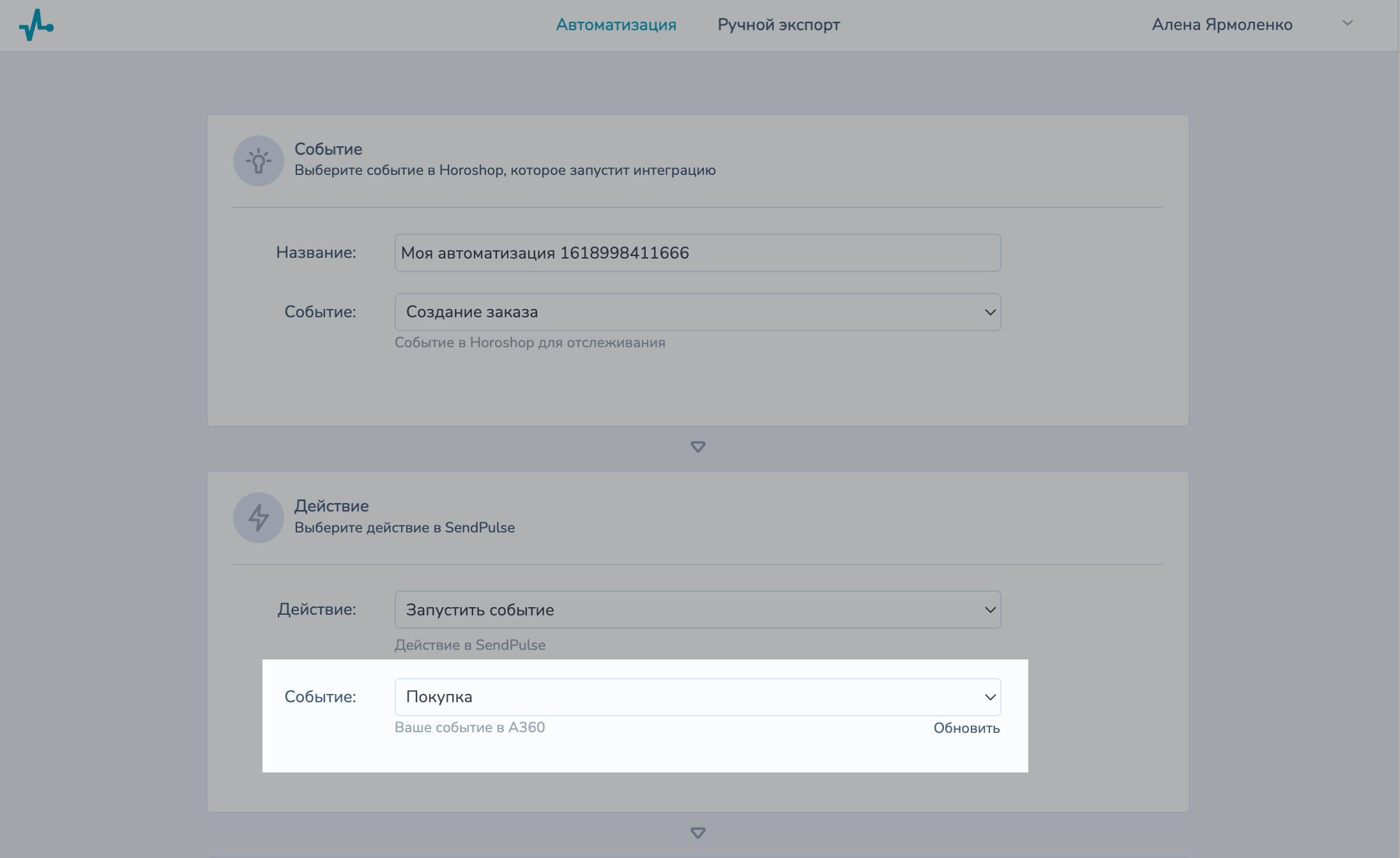Click the Действие lightning bolt icon
The image size is (1400, 858).
pos(259,518)
